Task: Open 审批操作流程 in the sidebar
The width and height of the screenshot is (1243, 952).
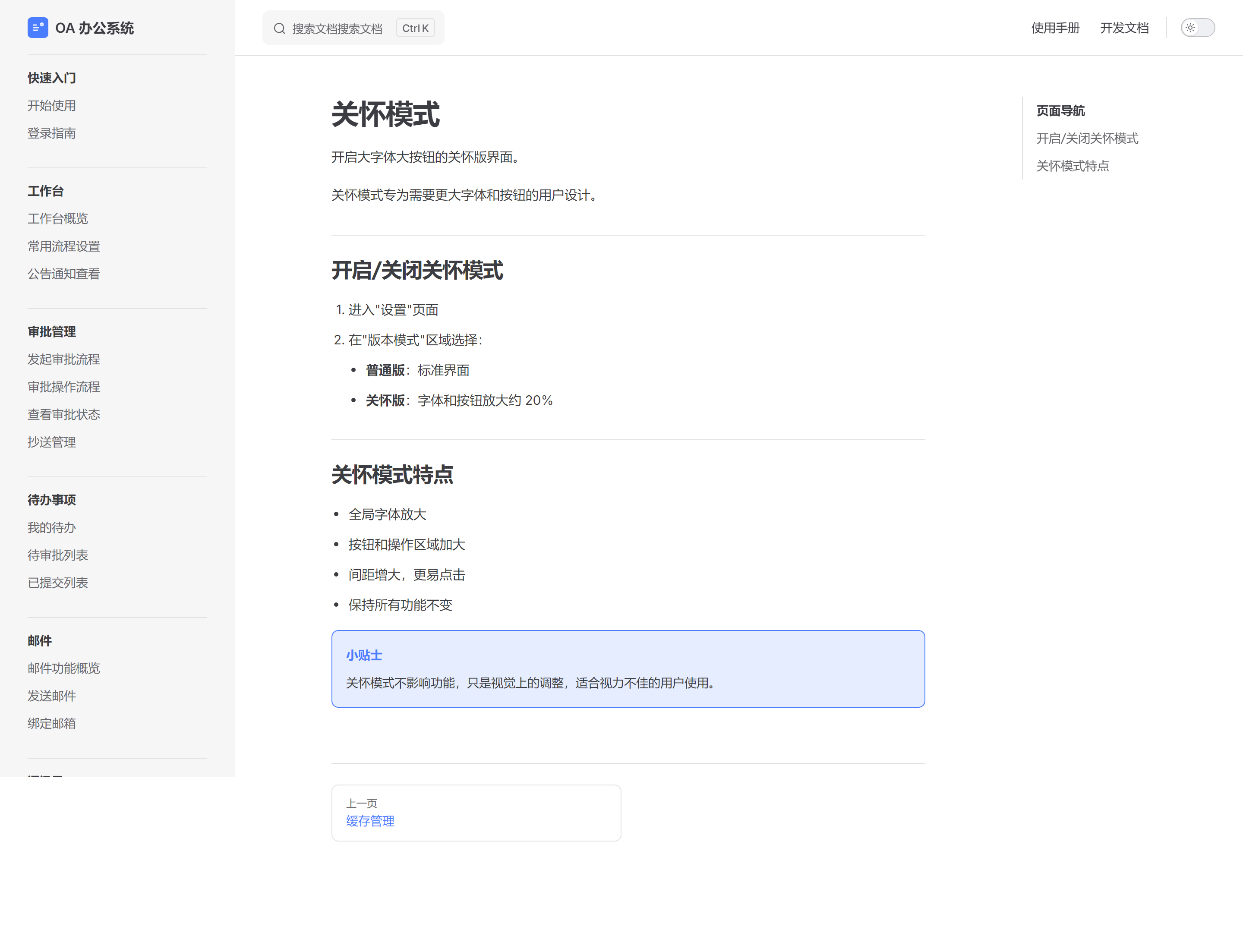Action: (63, 387)
